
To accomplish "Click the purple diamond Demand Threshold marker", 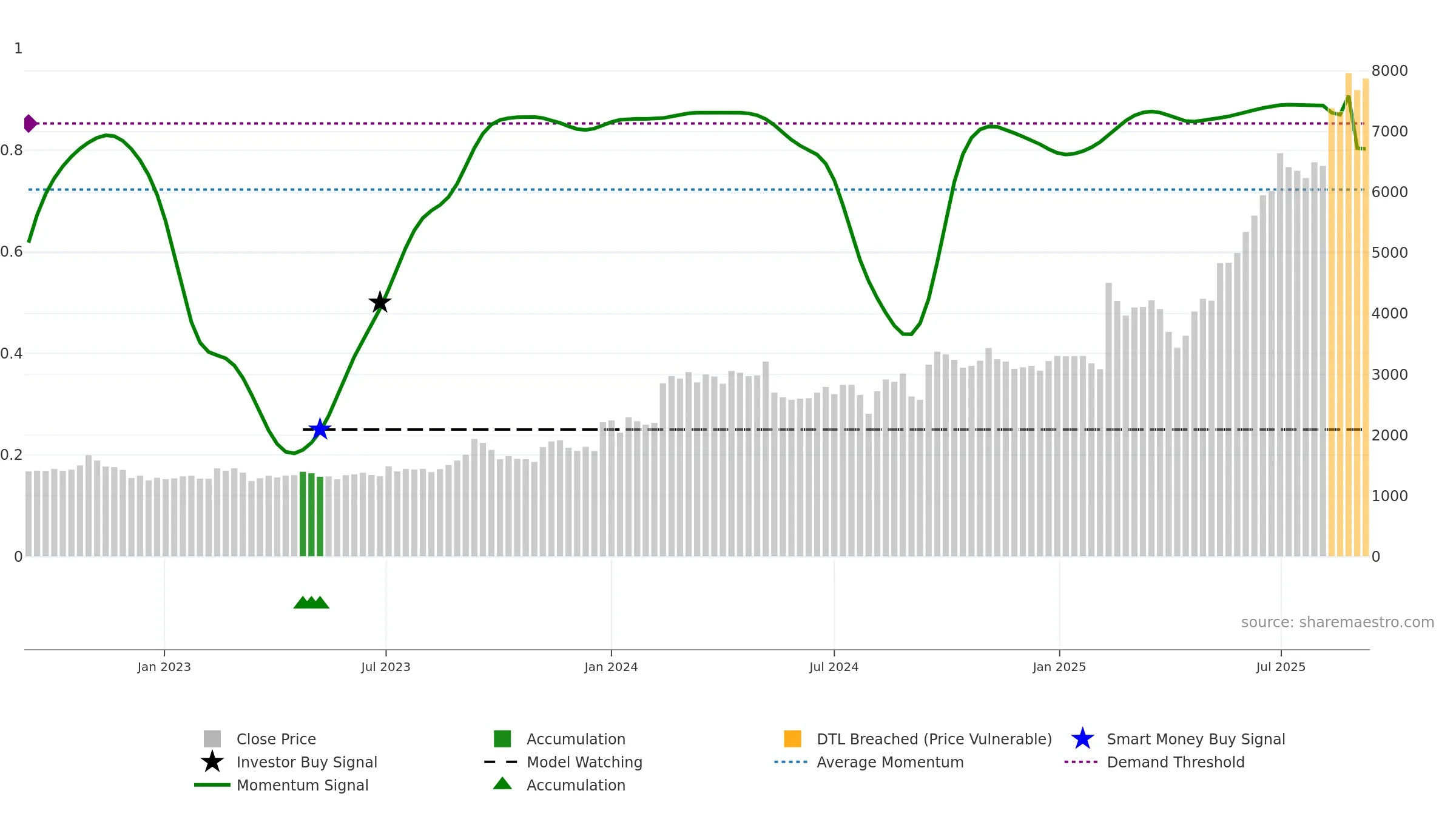I will pyautogui.click(x=29, y=123).
